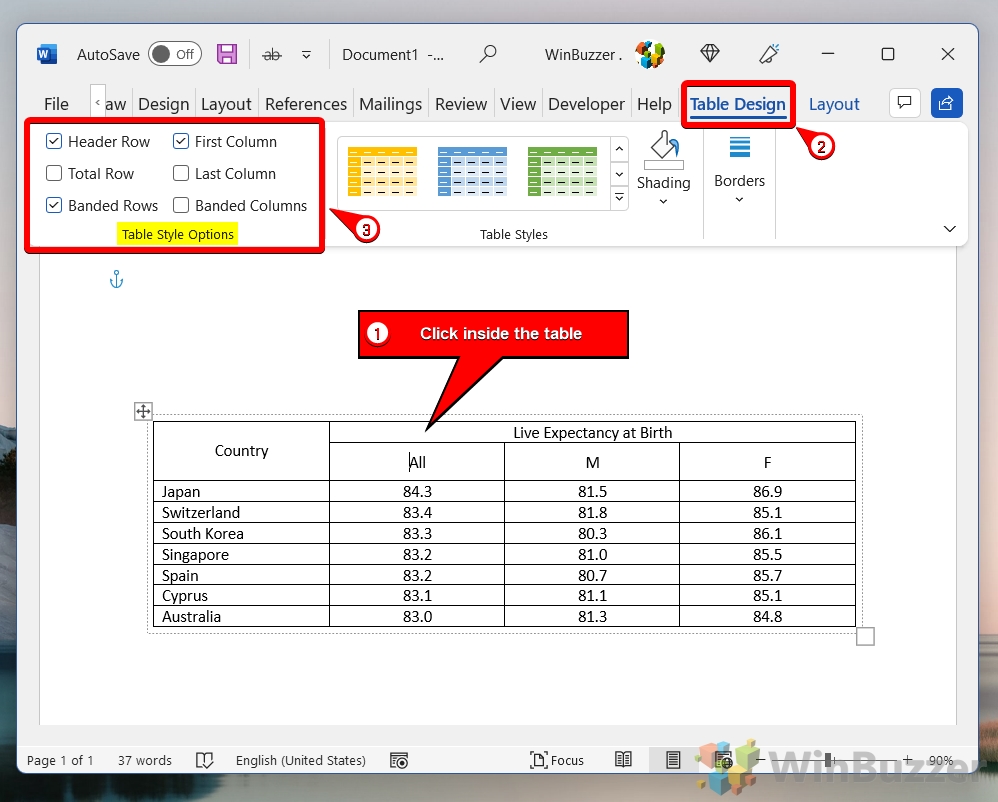Click the blue Share button
The image size is (998, 802).
(x=946, y=102)
